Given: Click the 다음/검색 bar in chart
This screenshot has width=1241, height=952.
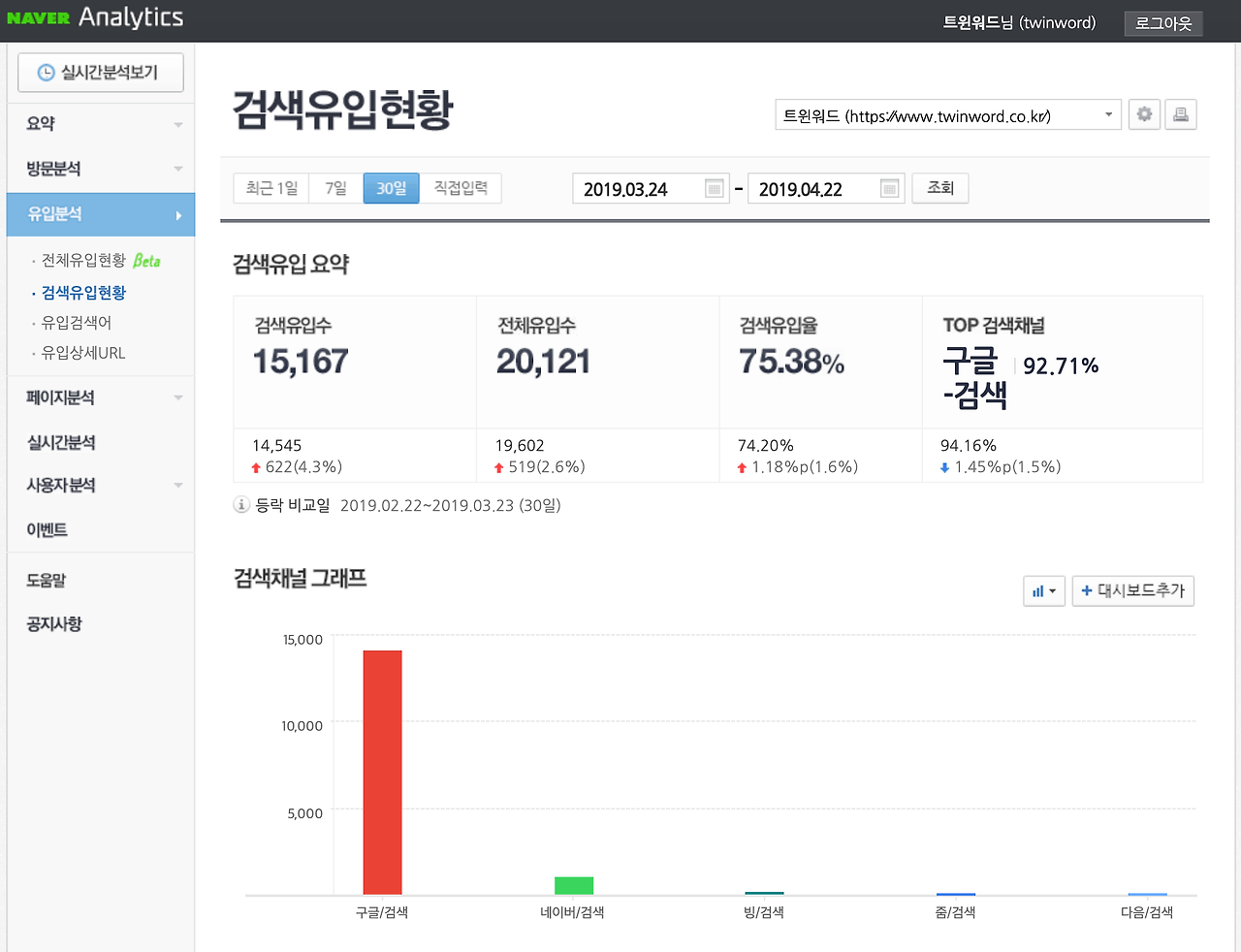Looking at the screenshot, I should click(1148, 894).
